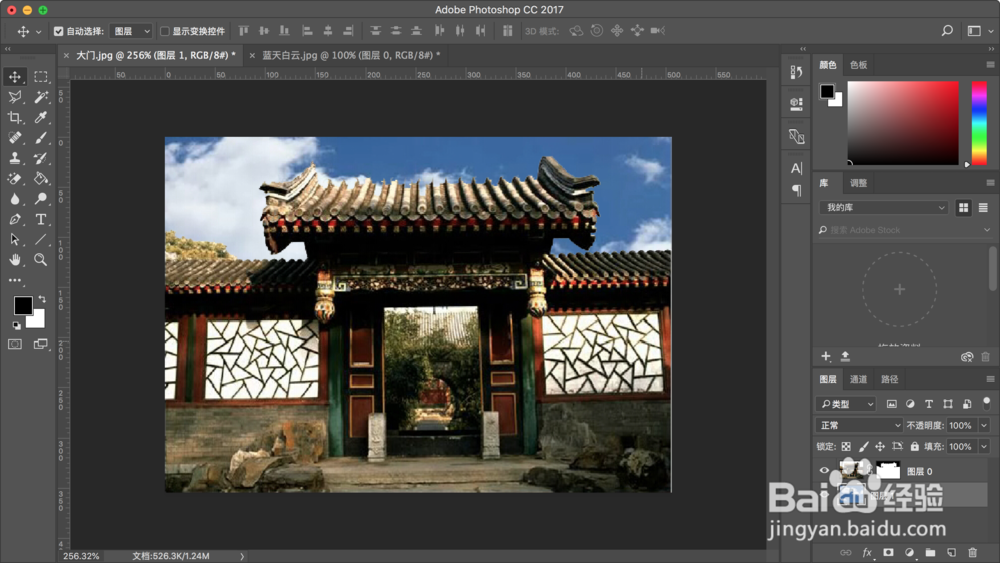Open the 调整 adjustments tab
Viewport: 1000px width, 563px height.
(858, 183)
